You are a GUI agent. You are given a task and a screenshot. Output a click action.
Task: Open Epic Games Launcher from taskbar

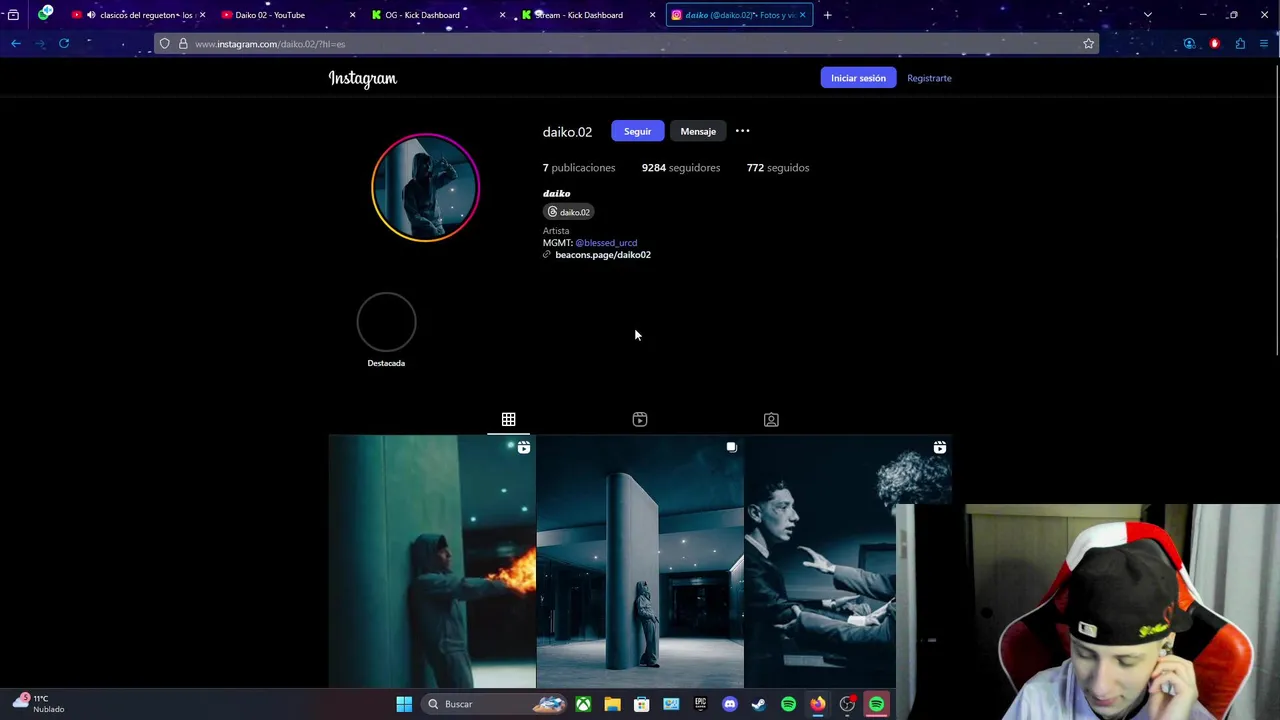700,704
